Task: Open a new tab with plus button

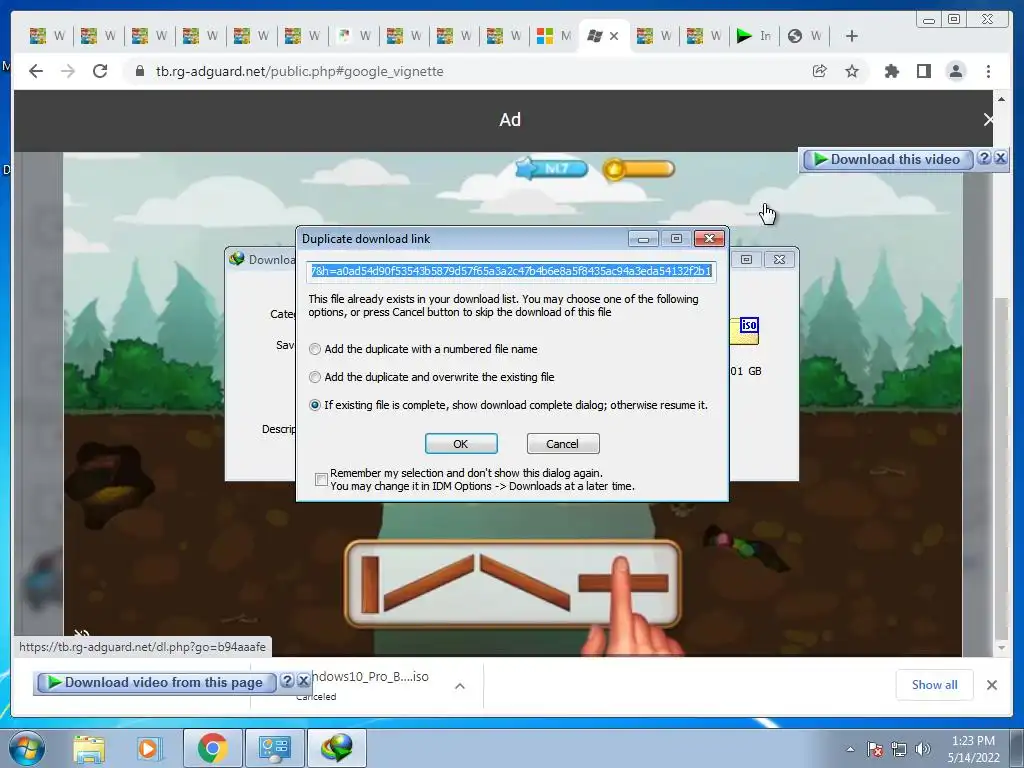Action: tap(852, 36)
